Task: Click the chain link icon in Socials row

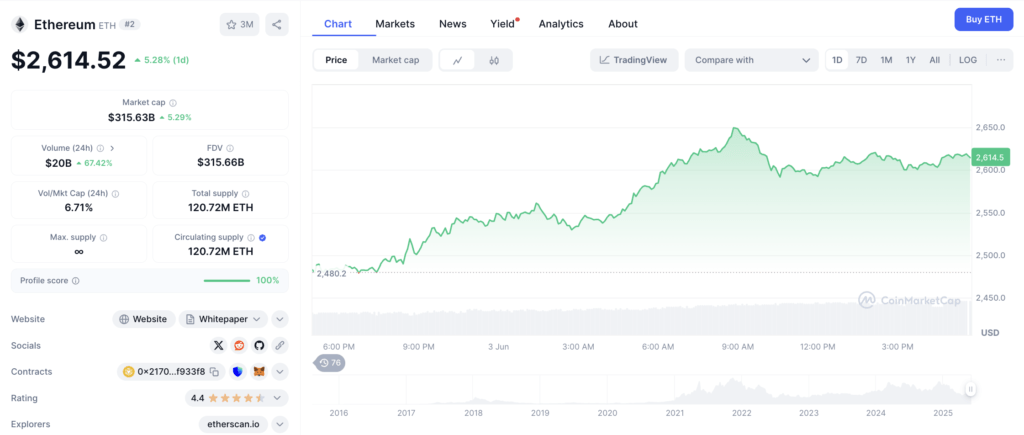Action: tap(280, 346)
